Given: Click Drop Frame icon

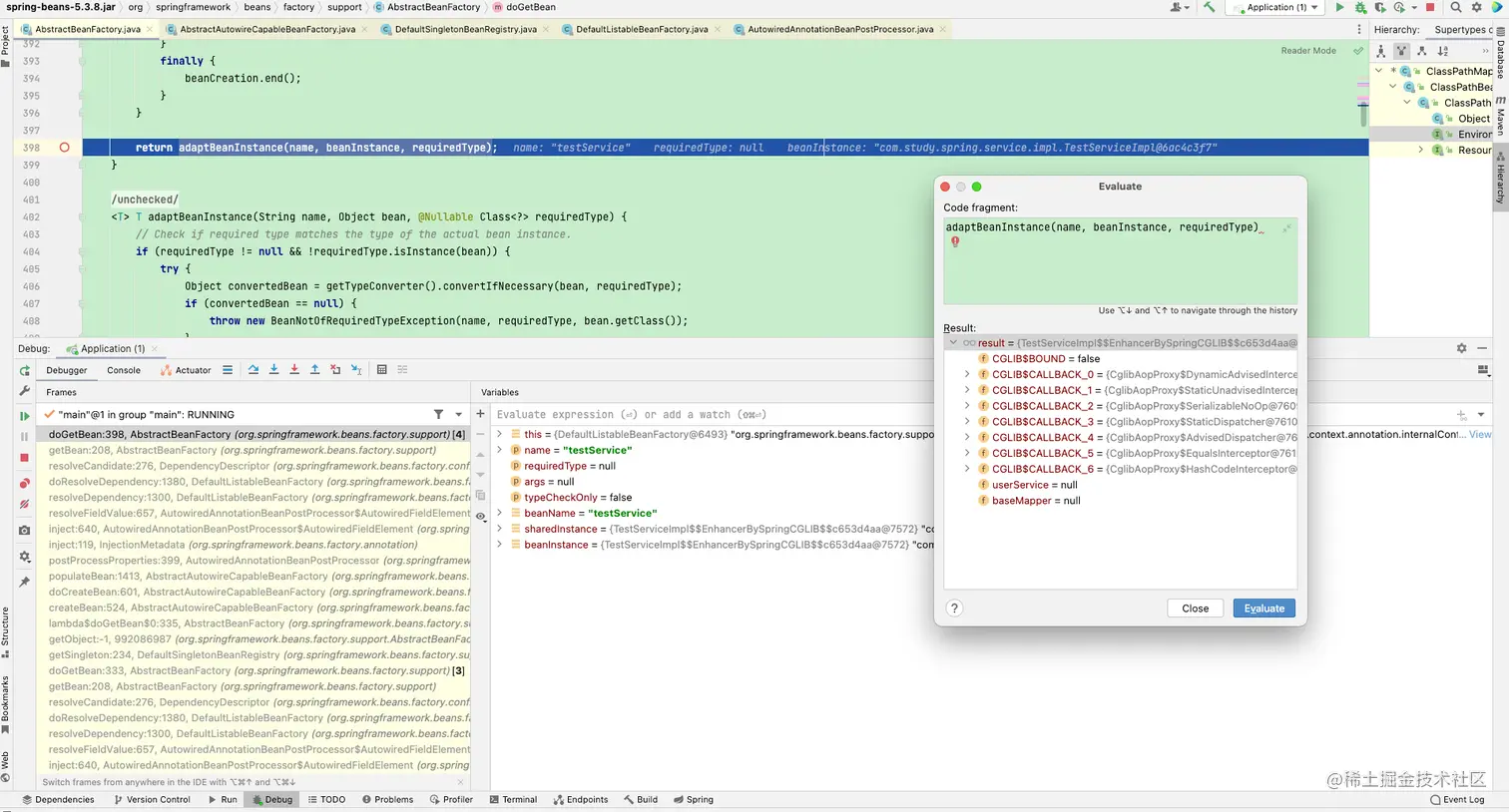Looking at the screenshot, I should point(335,370).
